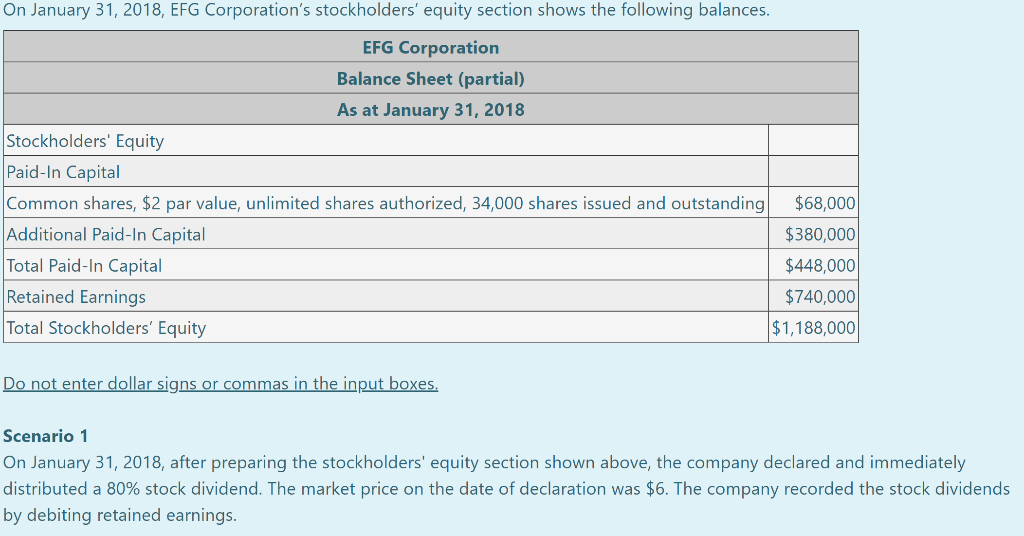Select the Total Paid-In Capital label
The width and height of the screenshot is (1024, 536).
tap(84, 265)
